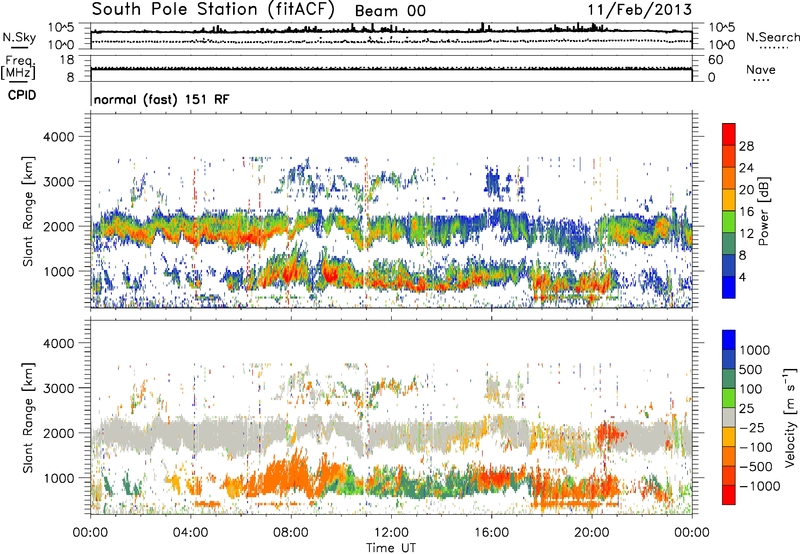Click the 'CPID' label

22,95
